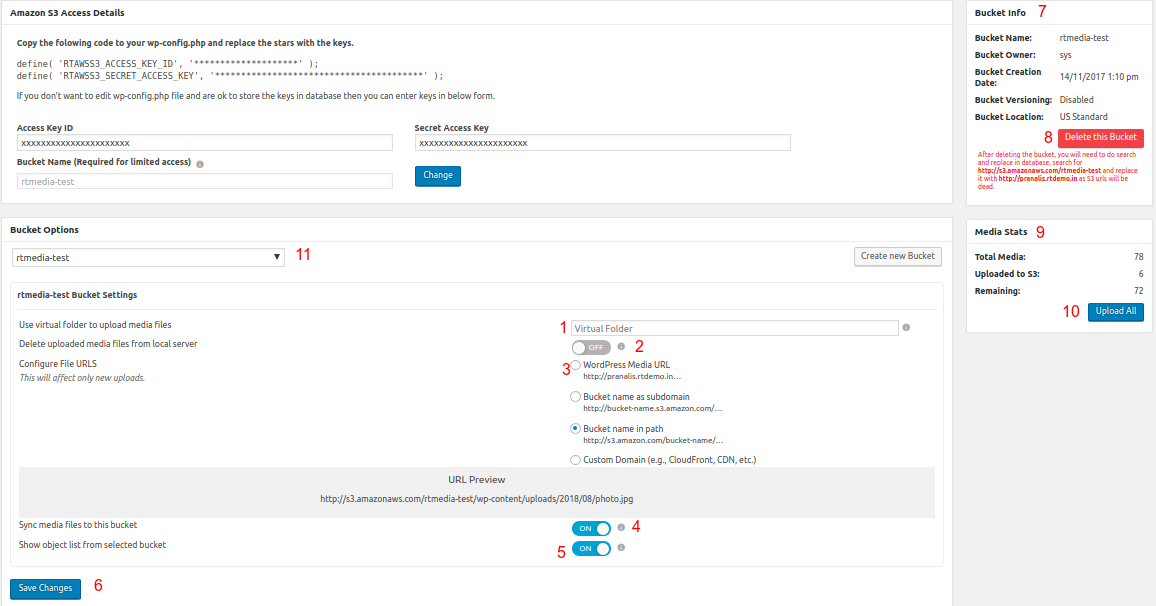
Task: Click info icon beside Bucket Name label
Action: tap(200, 163)
